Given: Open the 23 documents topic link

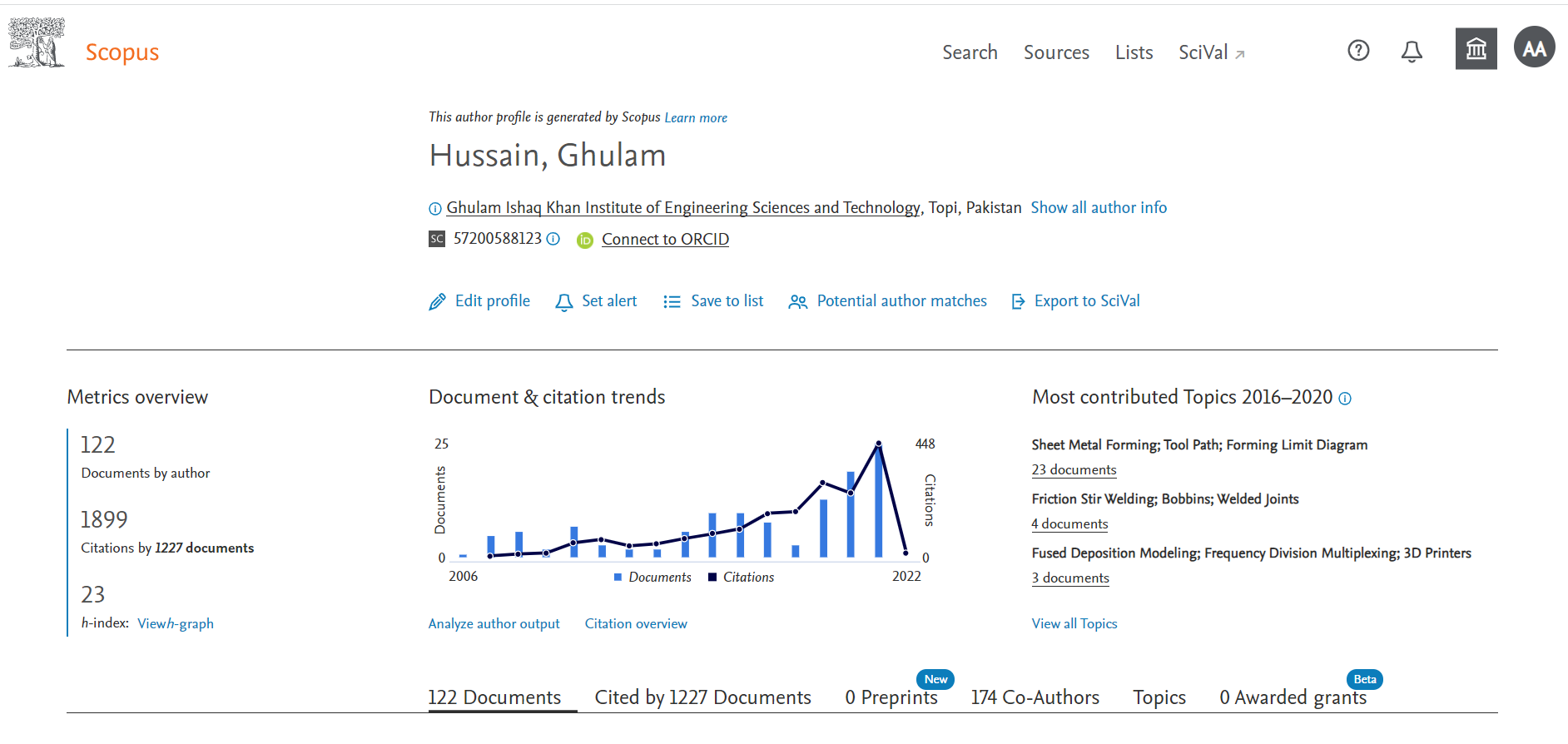Looking at the screenshot, I should [x=1074, y=470].
